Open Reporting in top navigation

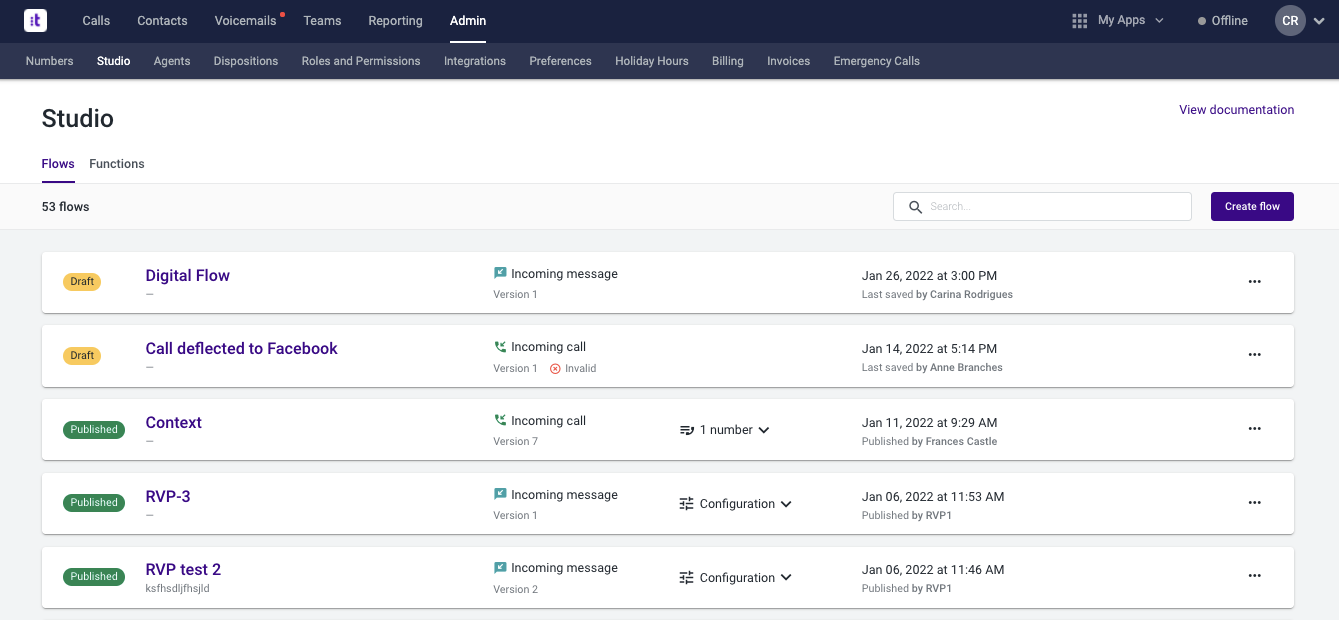pos(395,20)
